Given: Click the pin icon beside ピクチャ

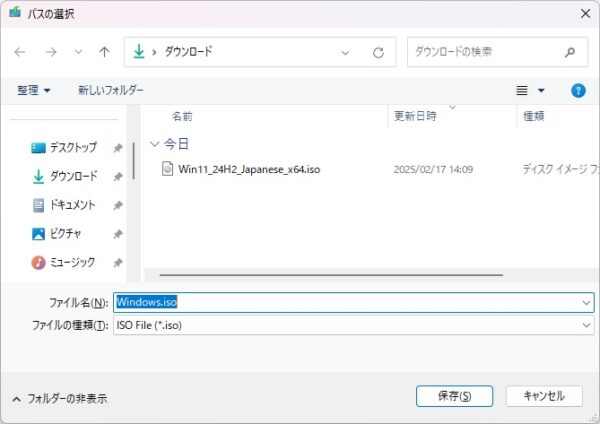Looking at the screenshot, I should 118,234.
